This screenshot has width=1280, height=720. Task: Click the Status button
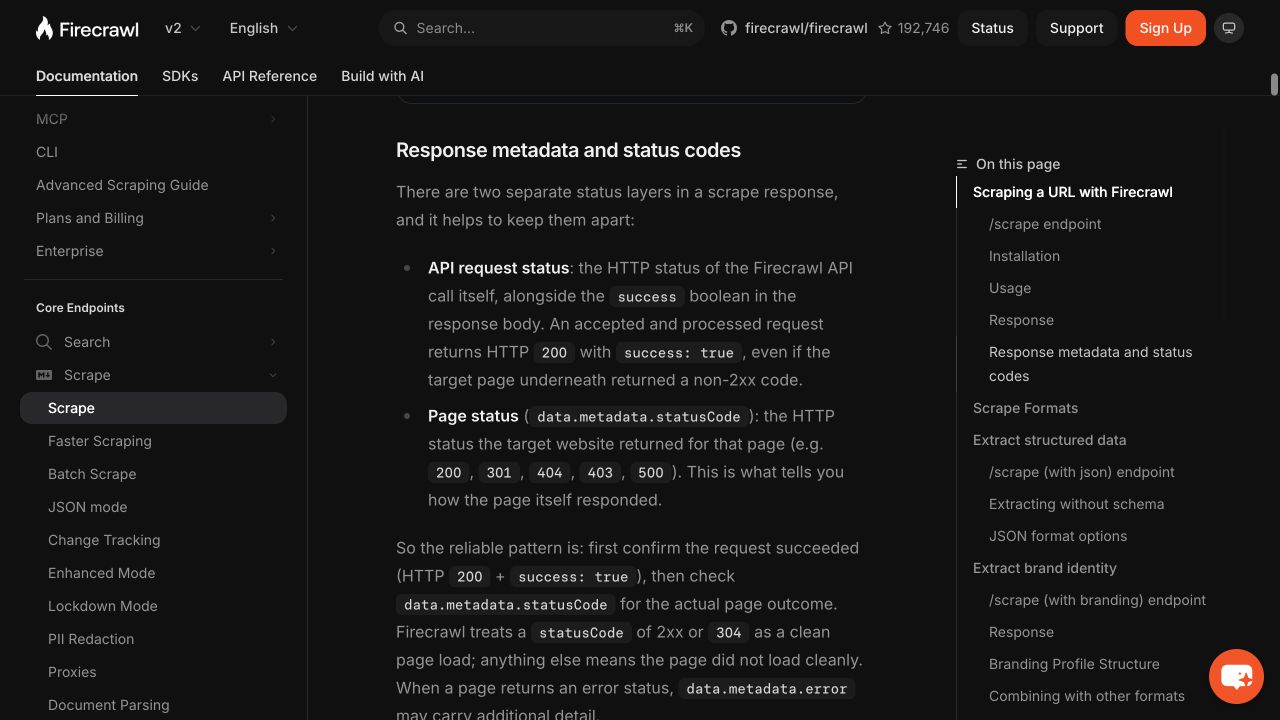pyautogui.click(x=992, y=28)
